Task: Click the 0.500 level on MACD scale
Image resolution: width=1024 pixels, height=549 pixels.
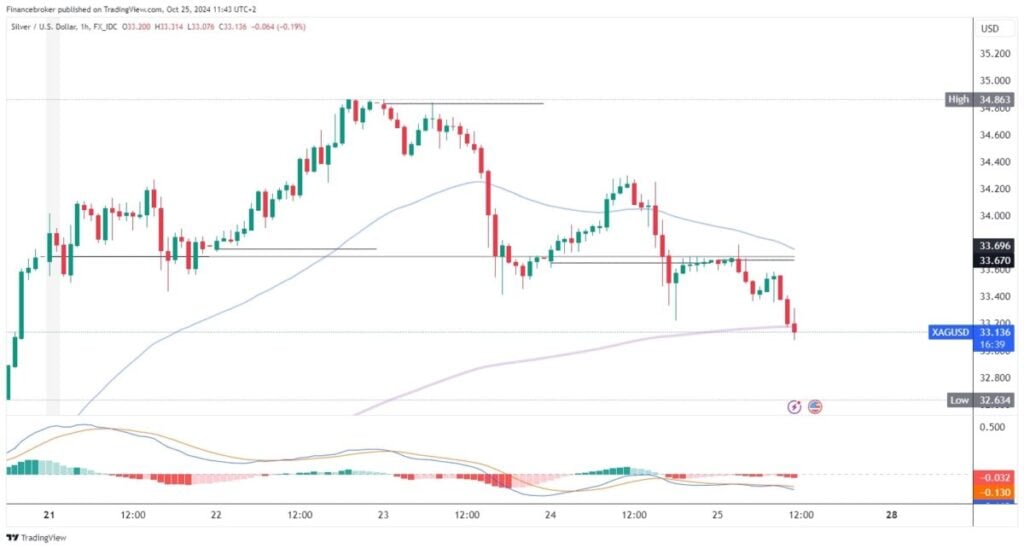Action: point(994,427)
